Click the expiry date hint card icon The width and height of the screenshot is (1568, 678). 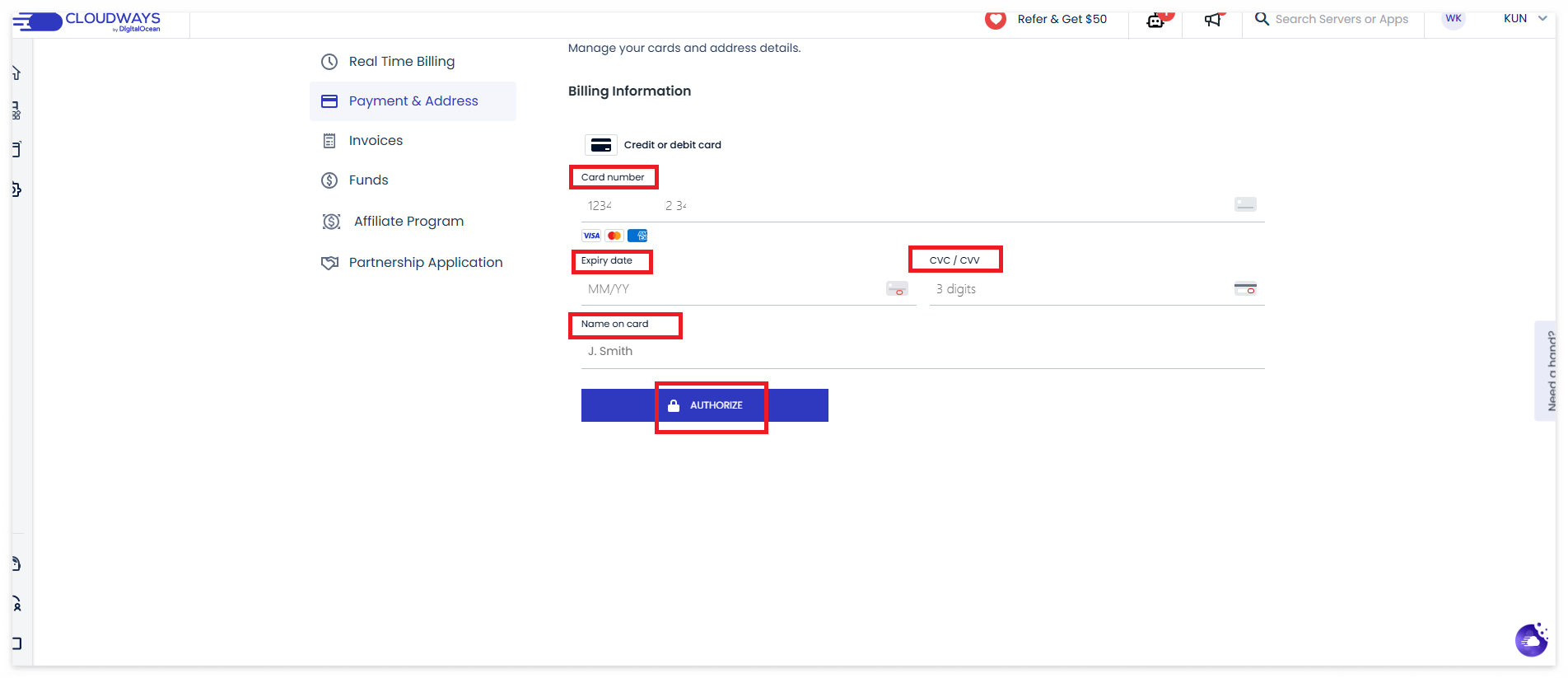[x=897, y=288]
